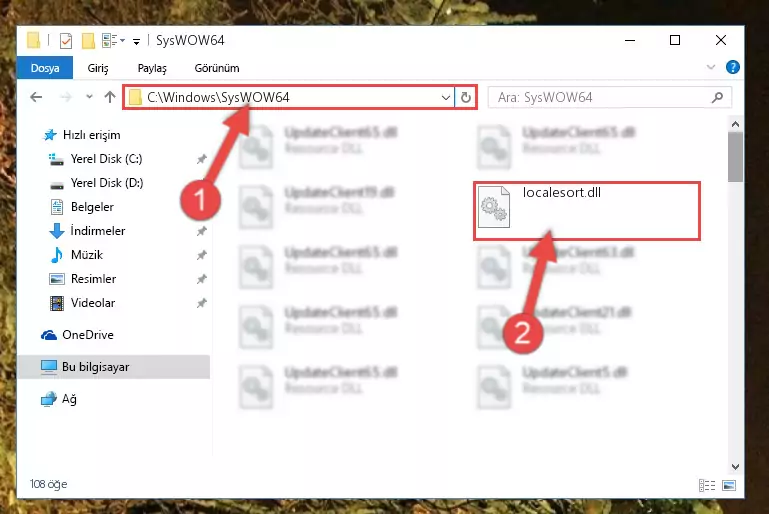Open İndirmeler folder in sidebar
Screen dimensions: 769x514
point(98,231)
